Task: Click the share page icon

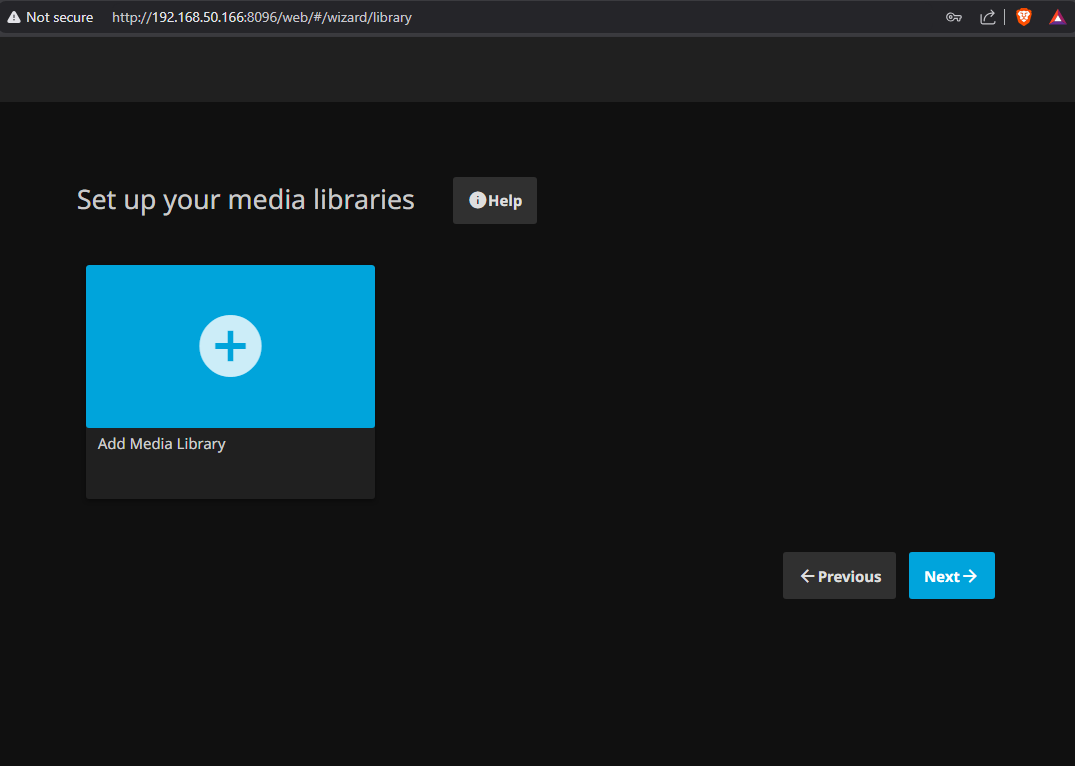Action: pyautogui.click(x=988, y=17)
